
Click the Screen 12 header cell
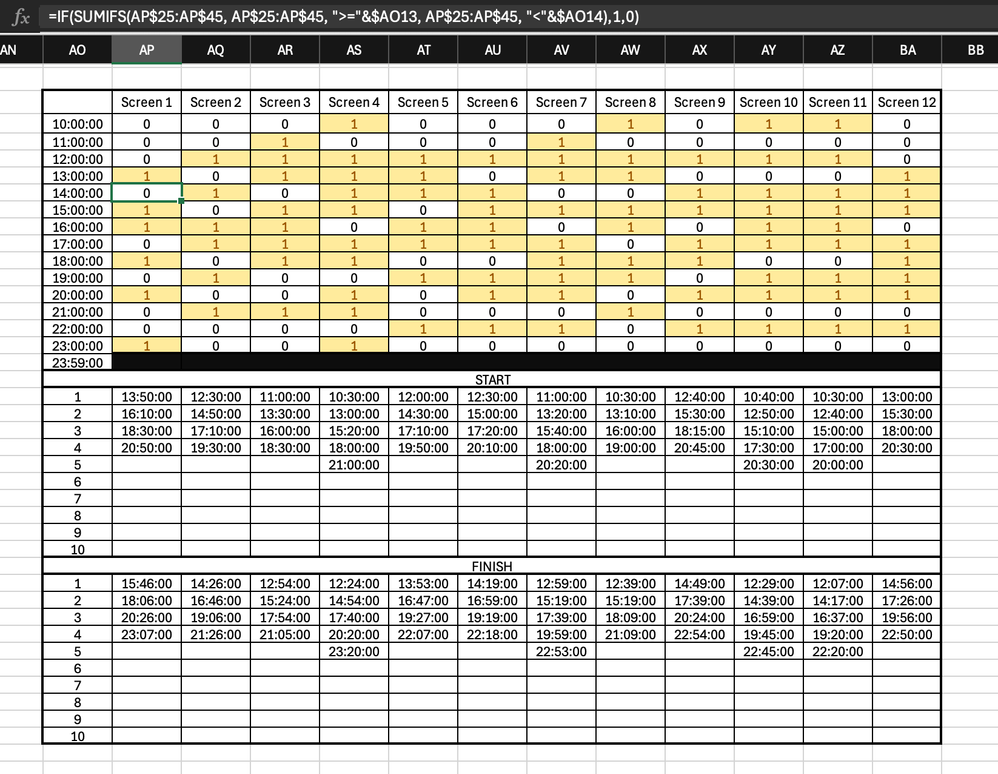click(907, 101)
